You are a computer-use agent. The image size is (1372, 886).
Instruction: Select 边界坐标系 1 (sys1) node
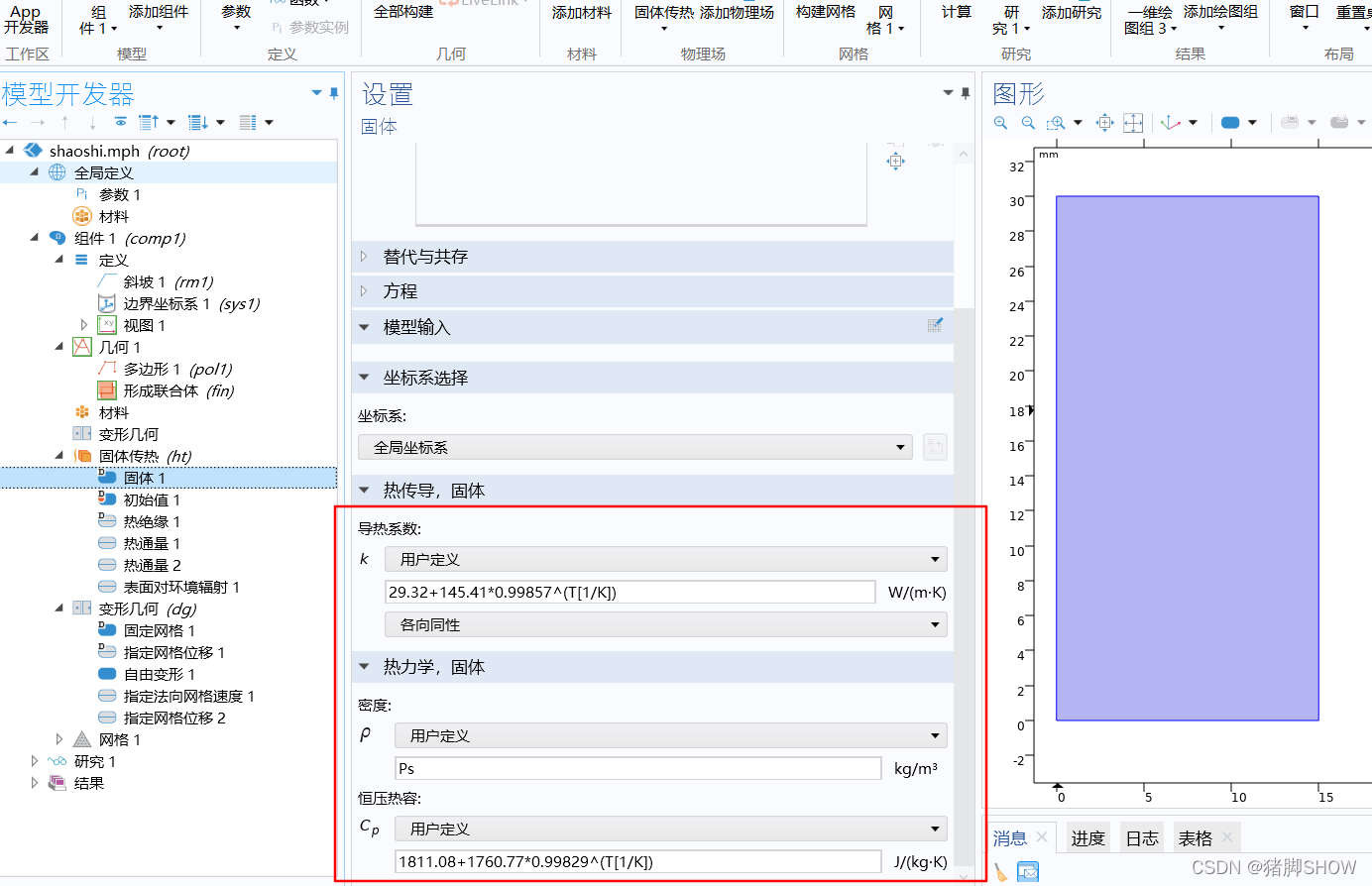191,303
